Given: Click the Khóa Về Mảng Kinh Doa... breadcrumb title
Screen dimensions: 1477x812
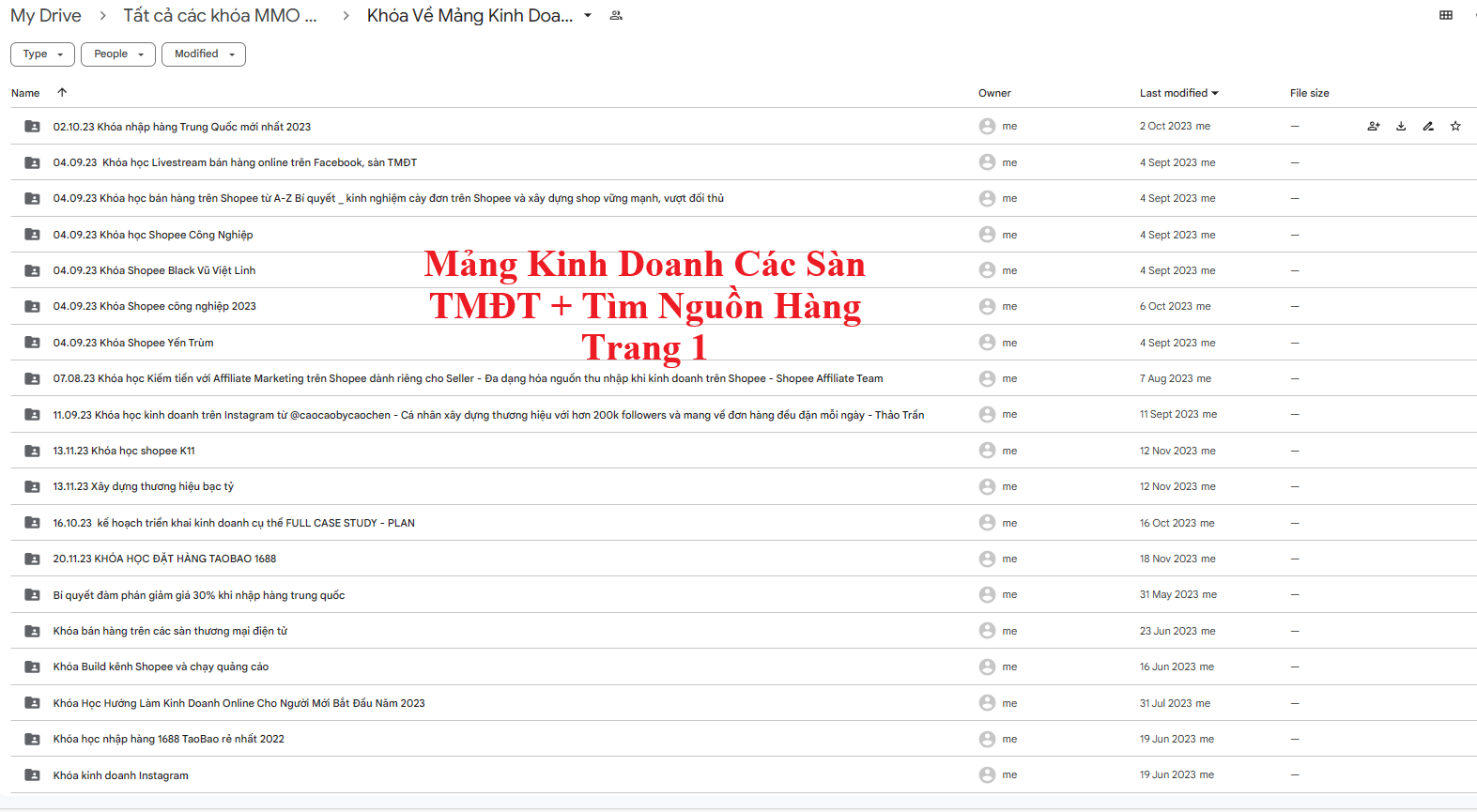Looking at the screenshot, I should tap(469, 16).
